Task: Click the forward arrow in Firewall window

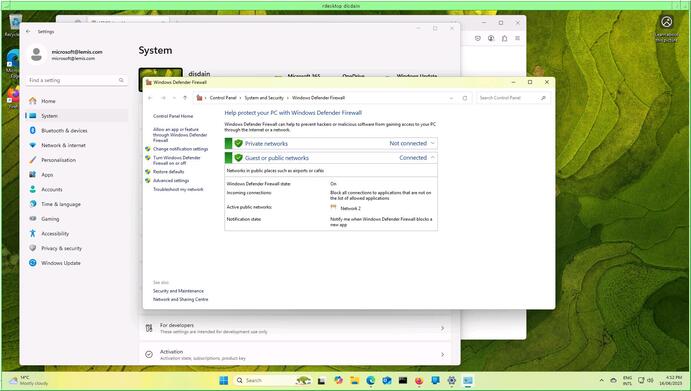Action: 163,98
